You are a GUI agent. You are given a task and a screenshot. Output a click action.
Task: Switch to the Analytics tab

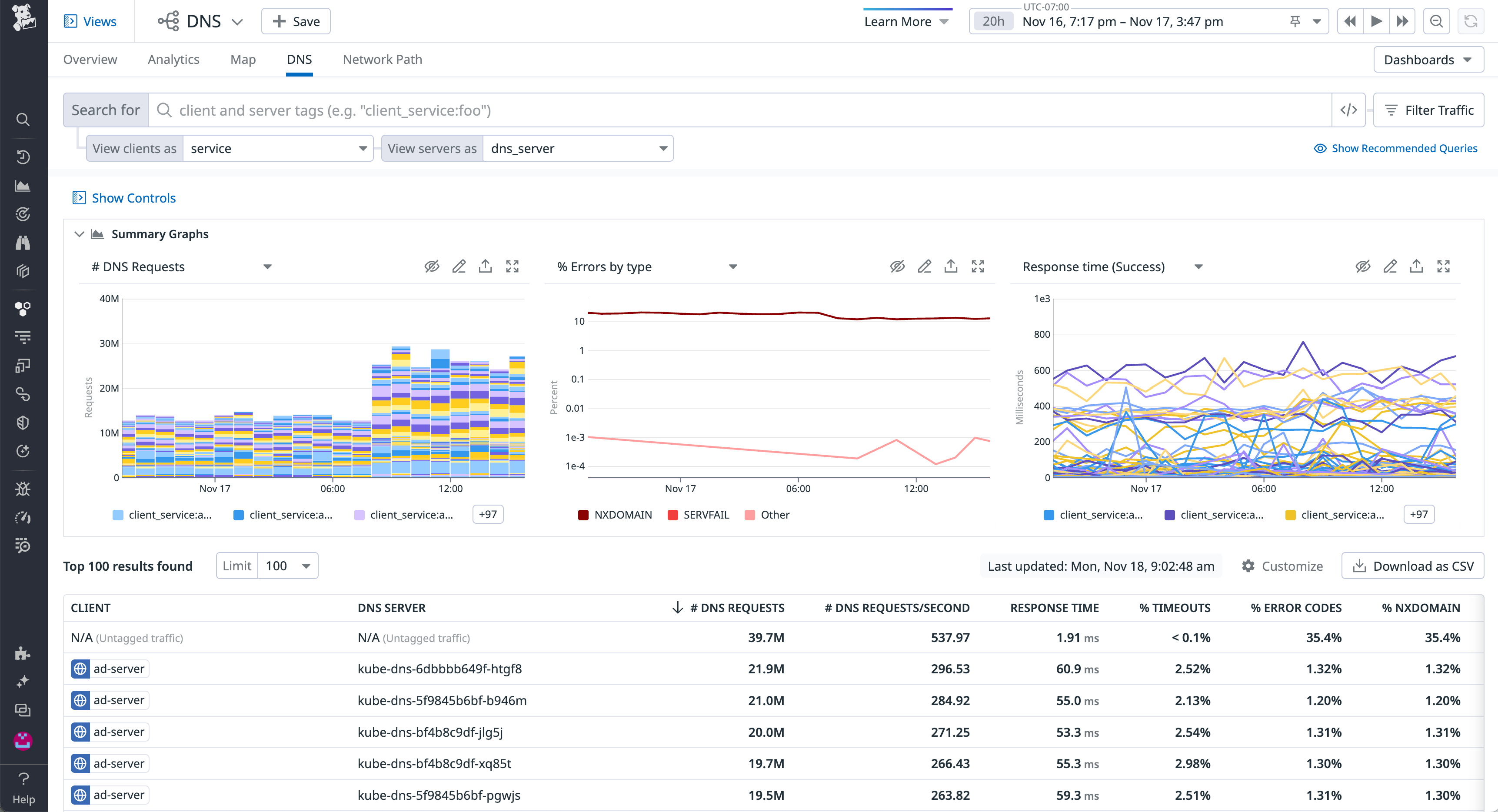[x=173, y=59]
